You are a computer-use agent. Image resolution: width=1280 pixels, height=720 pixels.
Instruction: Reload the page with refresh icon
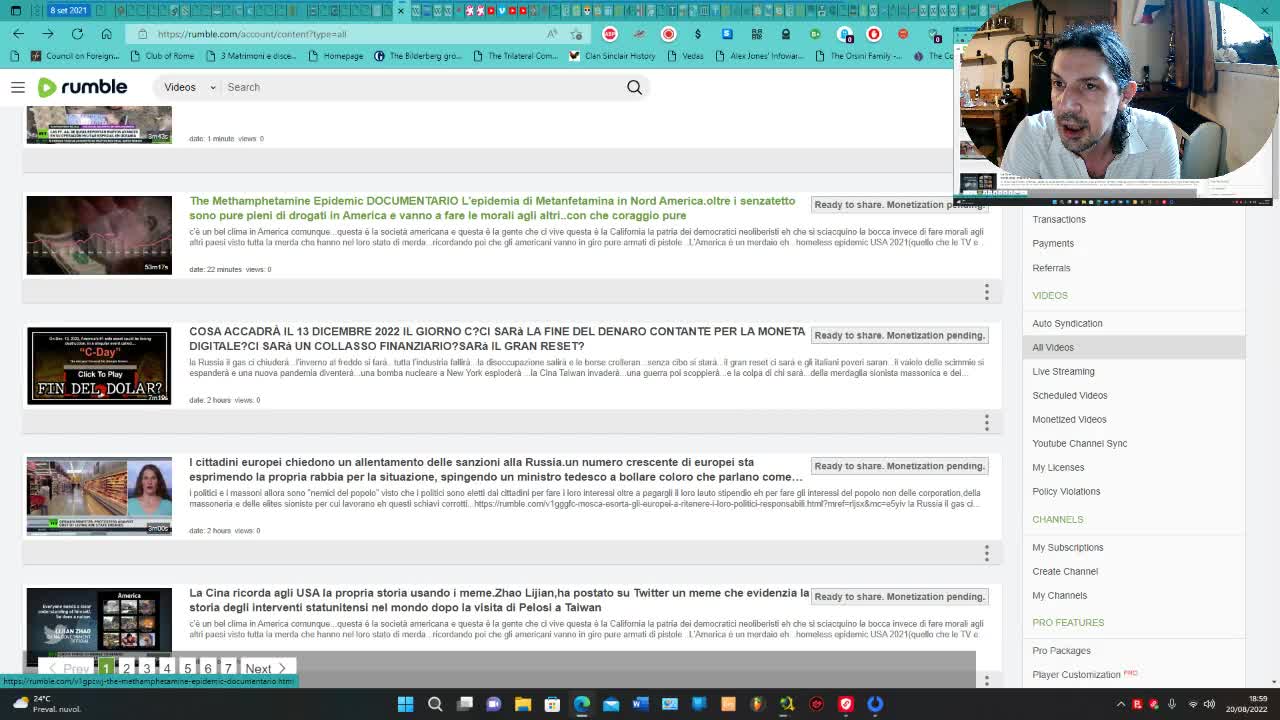(x=77, y=34)
